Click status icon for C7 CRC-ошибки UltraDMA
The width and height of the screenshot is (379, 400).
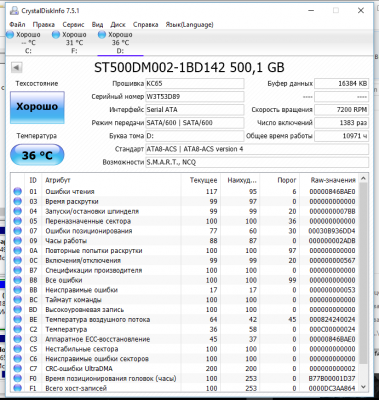[17, 369]
